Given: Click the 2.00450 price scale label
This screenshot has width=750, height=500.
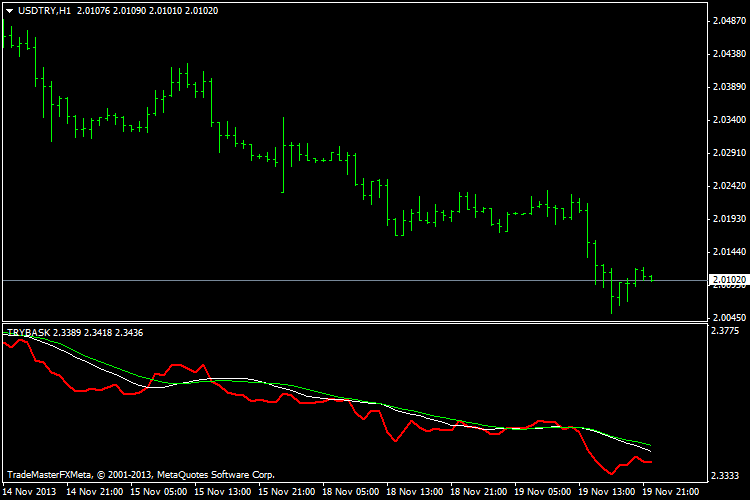Looking at the screenshot, I should [727, 318].
